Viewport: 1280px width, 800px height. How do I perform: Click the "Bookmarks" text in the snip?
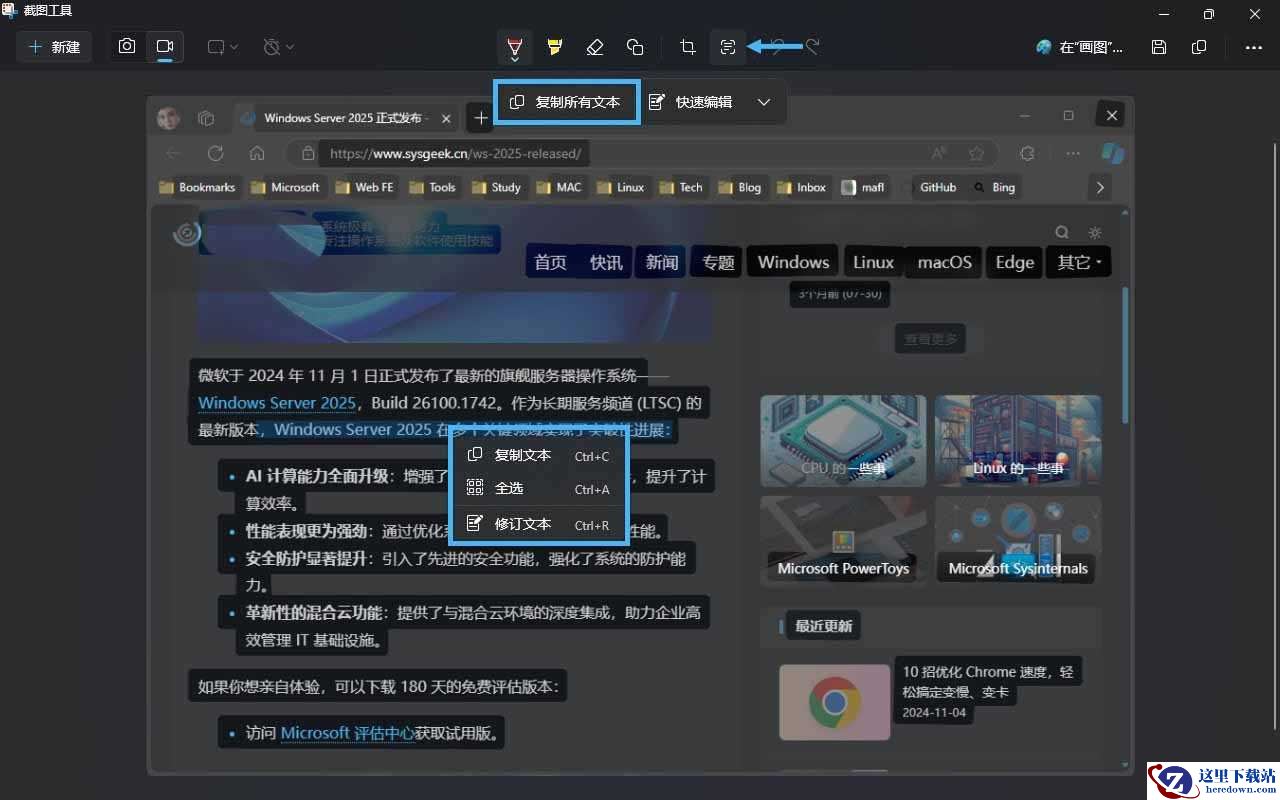pyautogui.click(x=207, y=187)
